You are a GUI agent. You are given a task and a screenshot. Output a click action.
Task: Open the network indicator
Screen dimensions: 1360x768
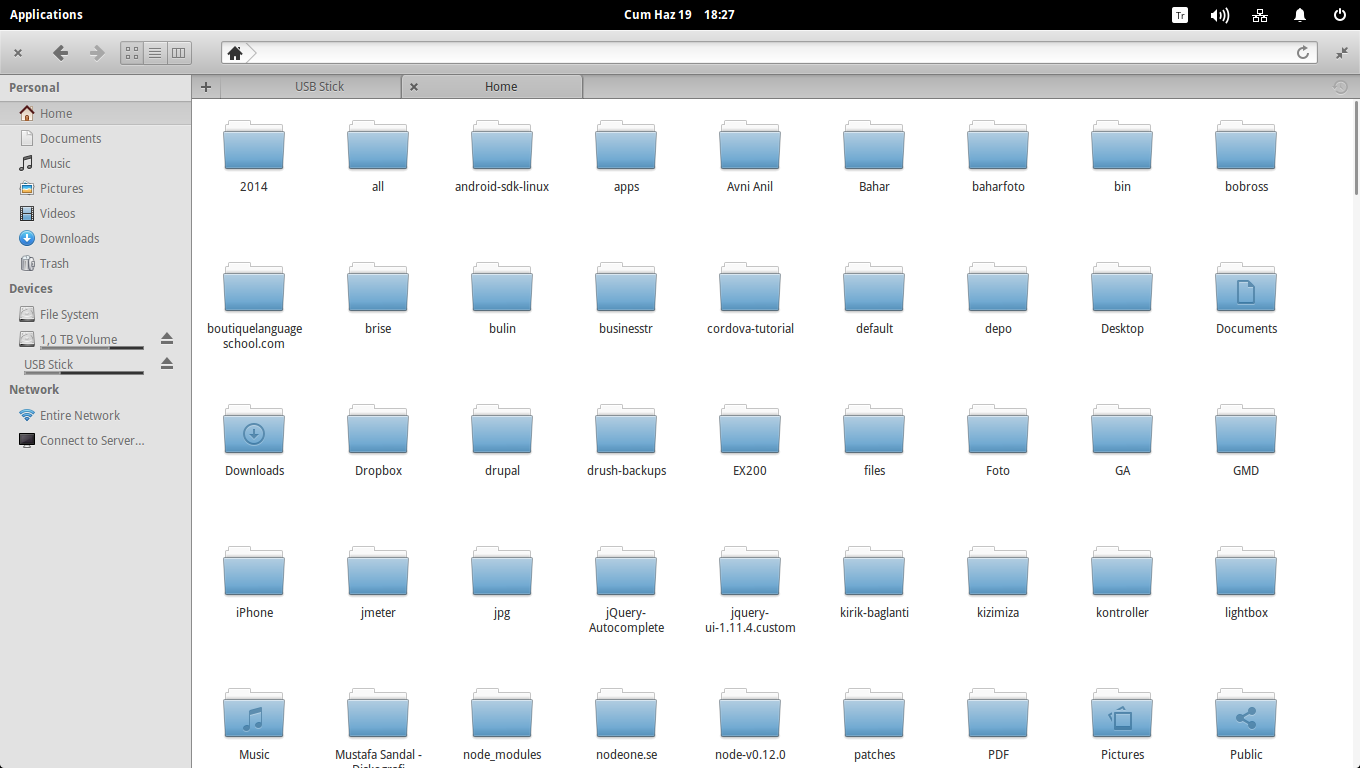(1260, 14)
